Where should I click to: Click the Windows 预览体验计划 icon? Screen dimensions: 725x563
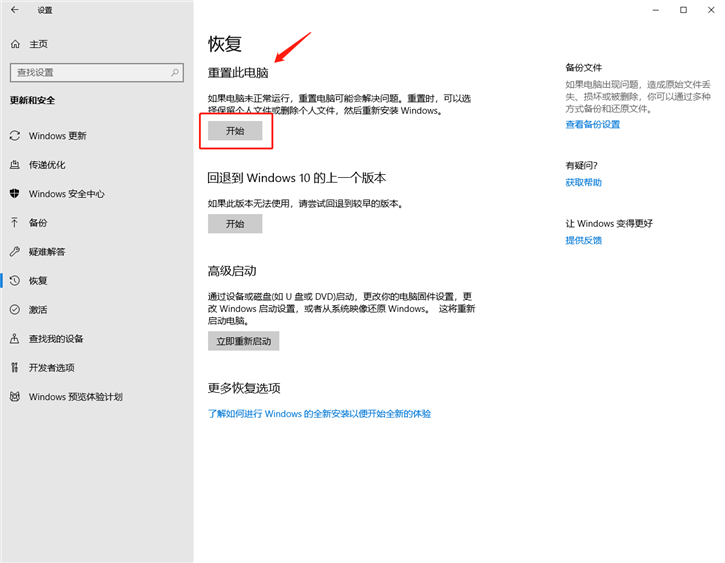[15, 397]
